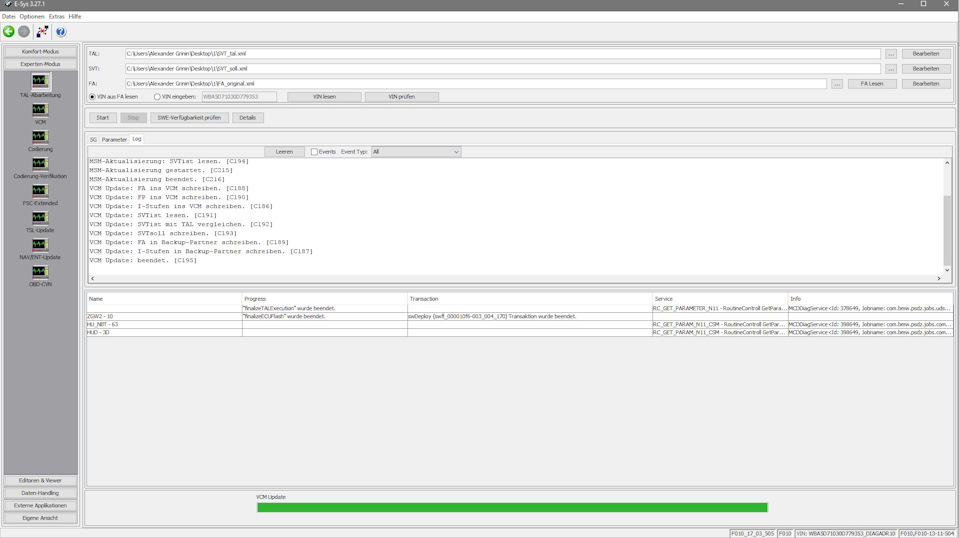Open Externe Applikationen section
Screen dimensions: 960x538
click(40, 506)
